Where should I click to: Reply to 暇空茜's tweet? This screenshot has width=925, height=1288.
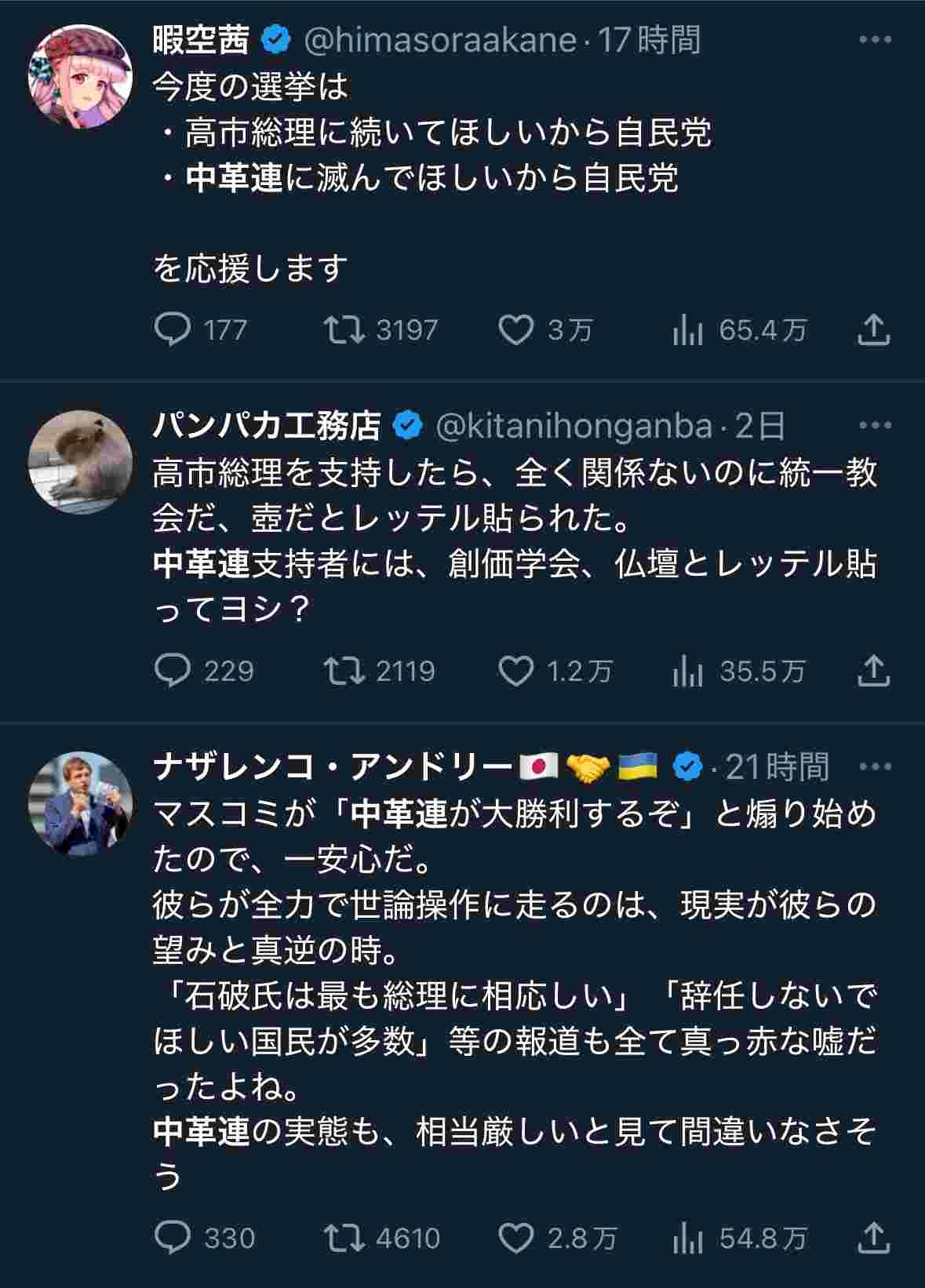(173, 330)
